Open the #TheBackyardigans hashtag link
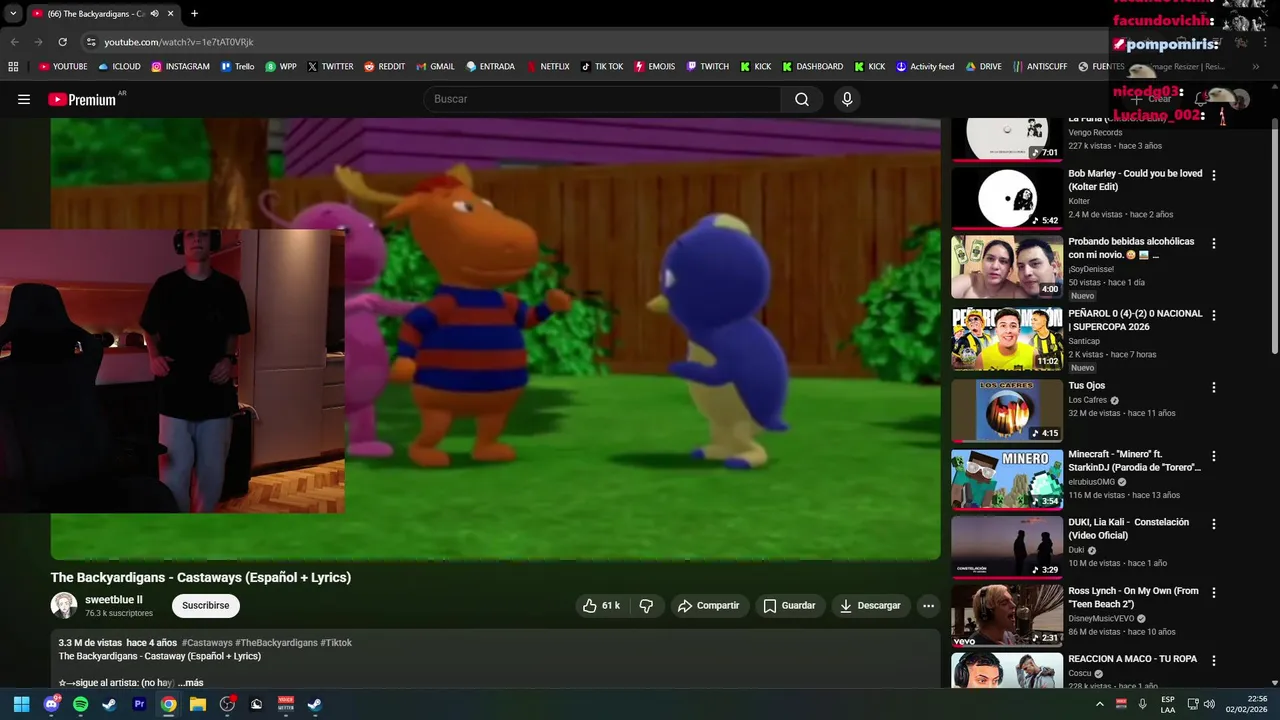 tap(276, 643)
